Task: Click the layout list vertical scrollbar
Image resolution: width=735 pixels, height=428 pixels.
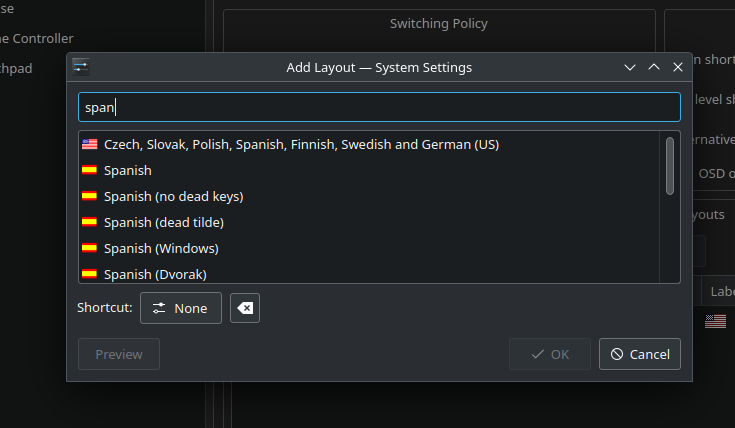Action: tap(669, 165)
